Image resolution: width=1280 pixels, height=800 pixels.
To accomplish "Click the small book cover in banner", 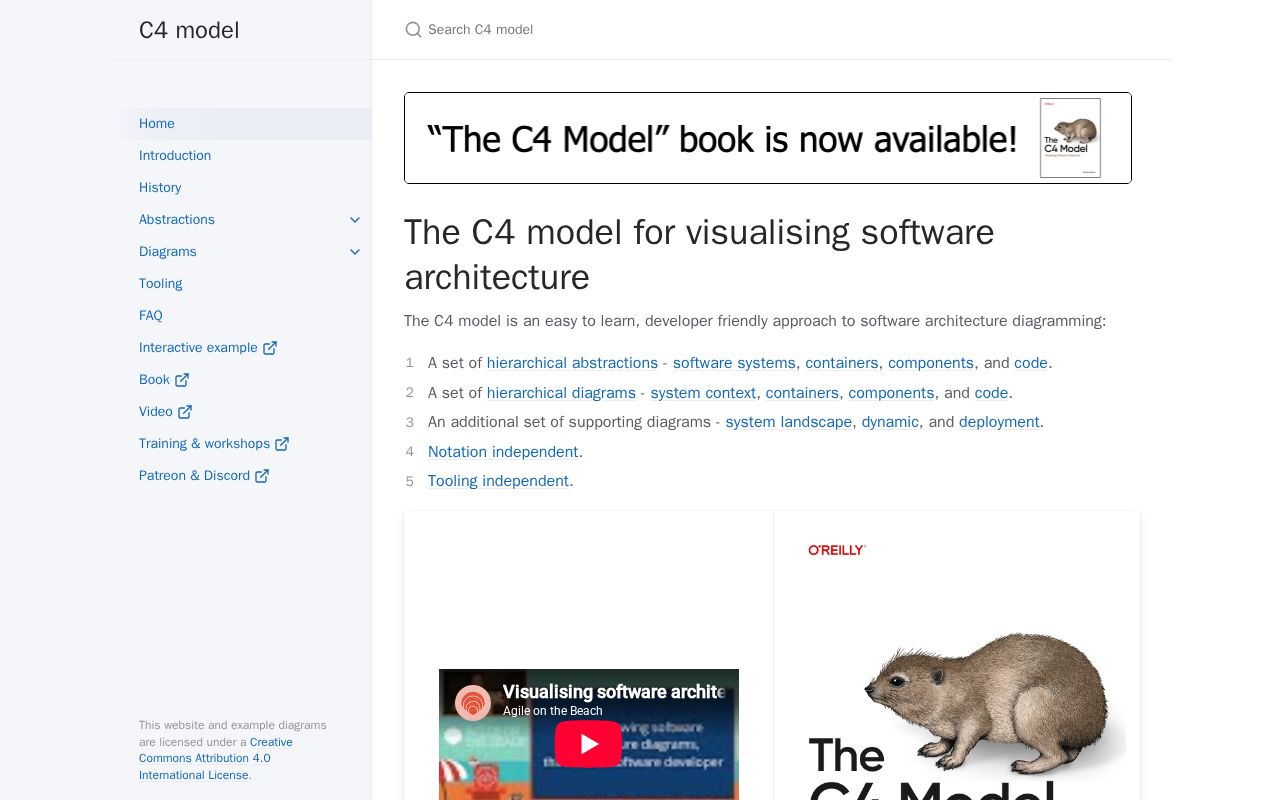I will coord(1070,138).
